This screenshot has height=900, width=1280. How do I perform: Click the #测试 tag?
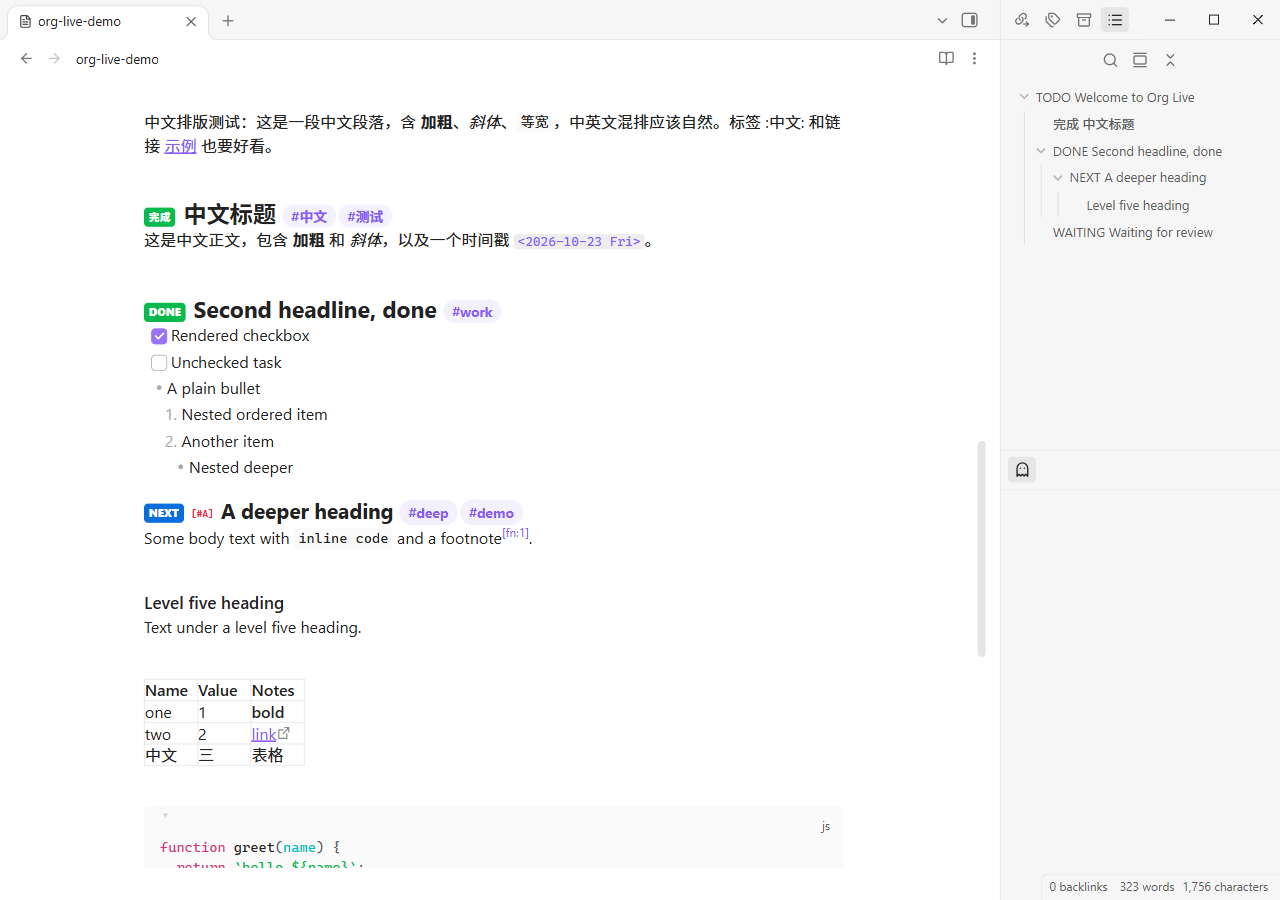point(365,216)
